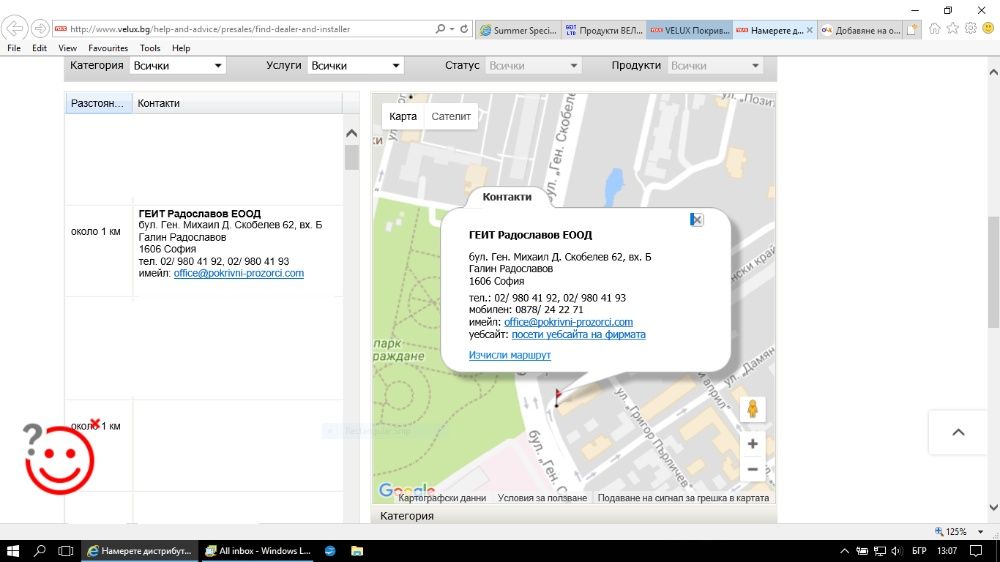Click the red smiley help icon
The width and height of the screenshot is (1000, 562).
[59, 459]
